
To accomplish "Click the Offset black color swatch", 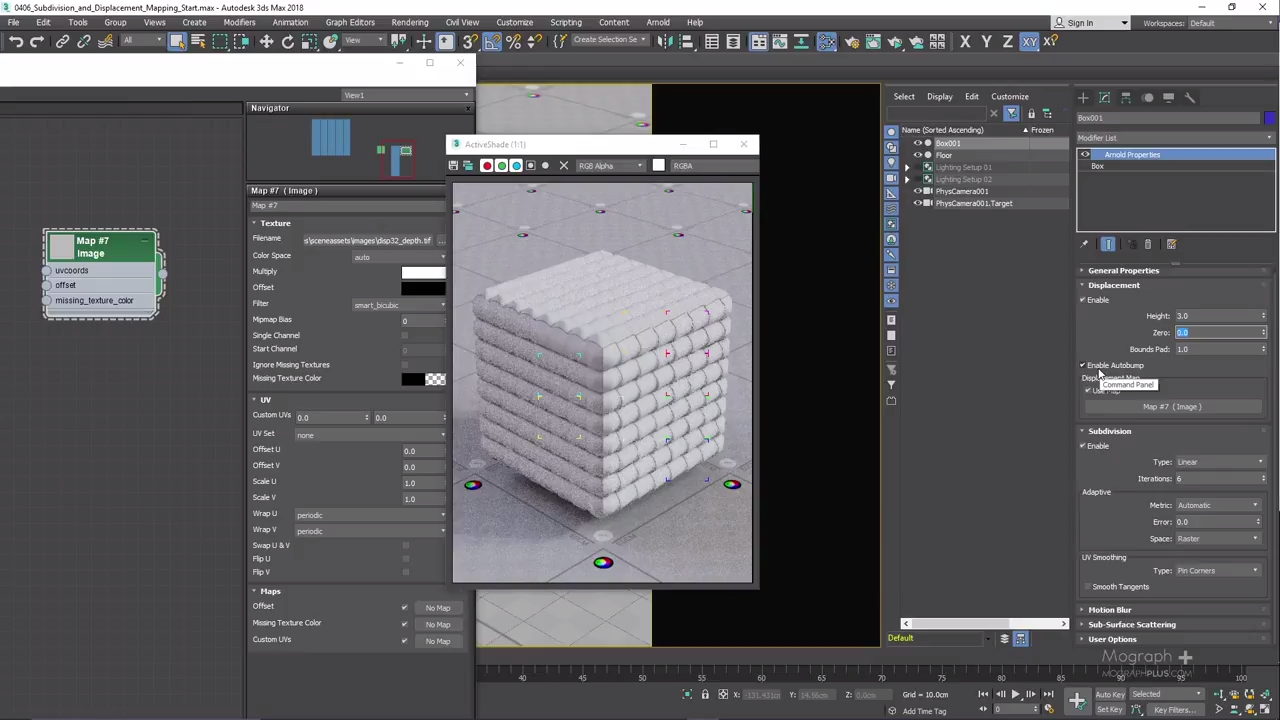I will (x=423, y=288).
